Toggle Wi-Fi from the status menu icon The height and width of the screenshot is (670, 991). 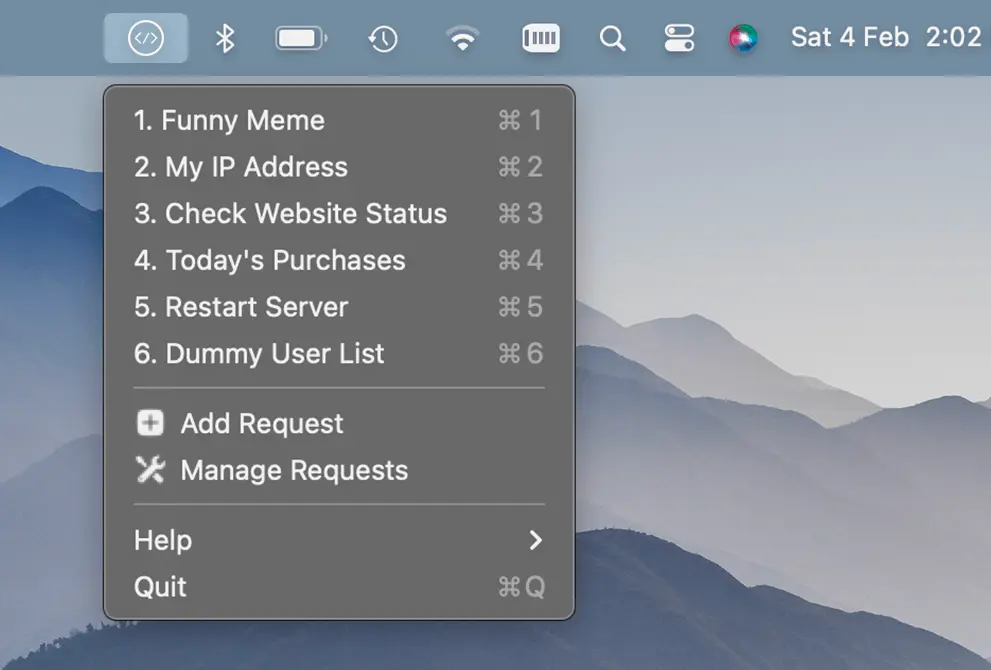click(x=461, y=37)
